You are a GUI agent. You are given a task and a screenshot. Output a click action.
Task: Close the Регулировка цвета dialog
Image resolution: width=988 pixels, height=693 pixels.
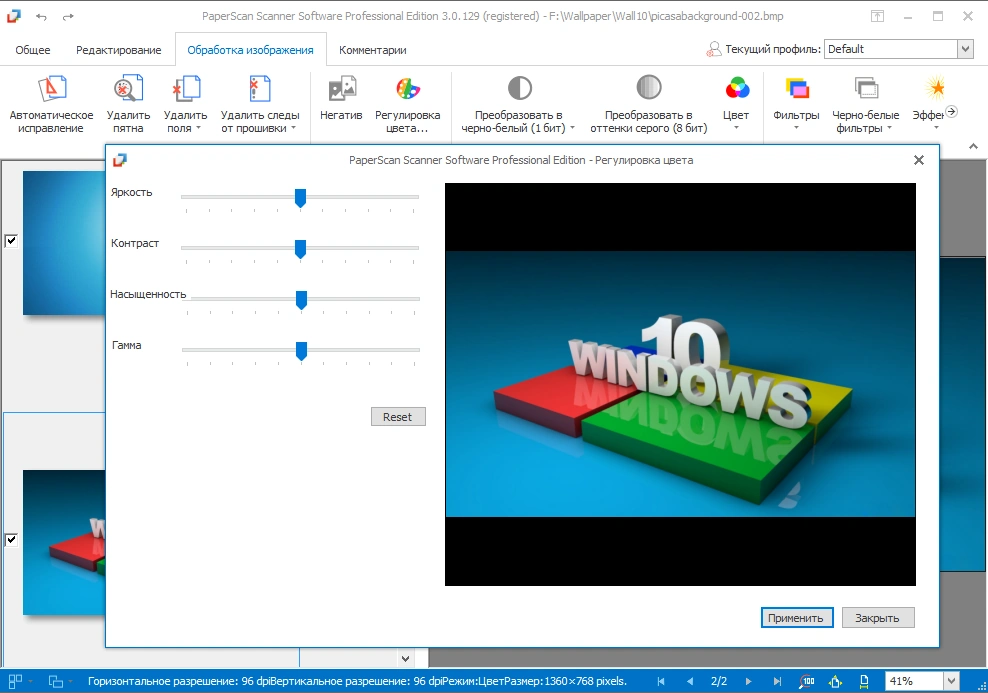click(919, 160)
